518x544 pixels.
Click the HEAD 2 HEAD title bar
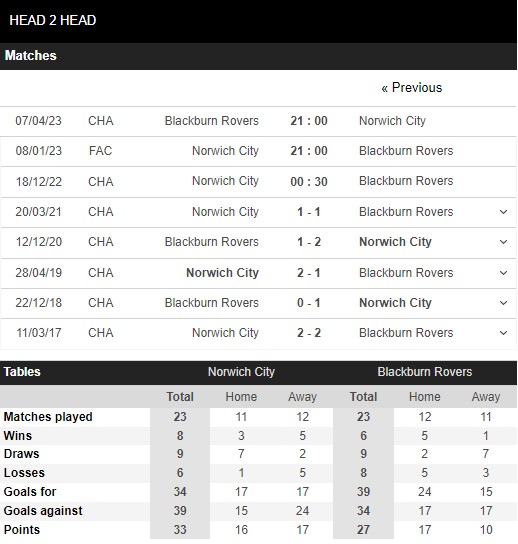[x=258, y=21]
